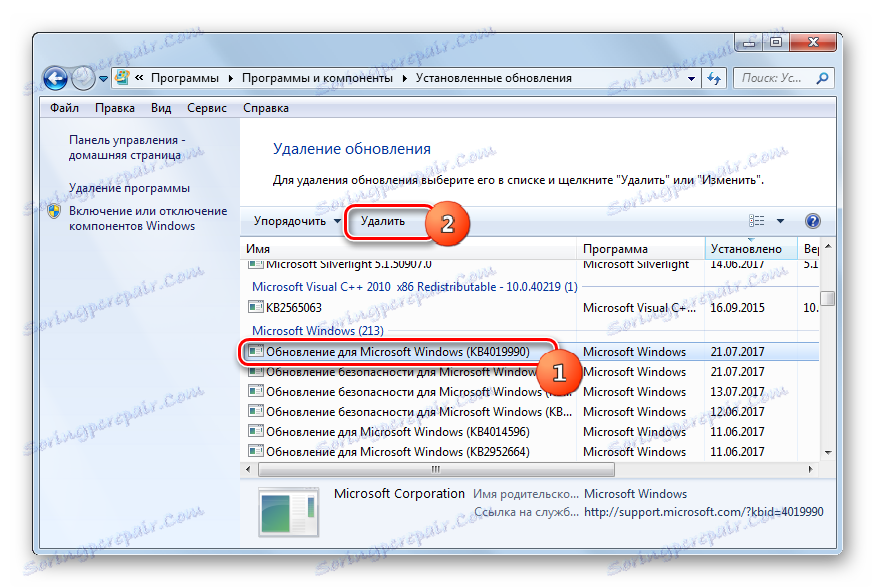
Task: Click the Back navigation arrow
Action: pyautogui.click(x=55, y=78)
